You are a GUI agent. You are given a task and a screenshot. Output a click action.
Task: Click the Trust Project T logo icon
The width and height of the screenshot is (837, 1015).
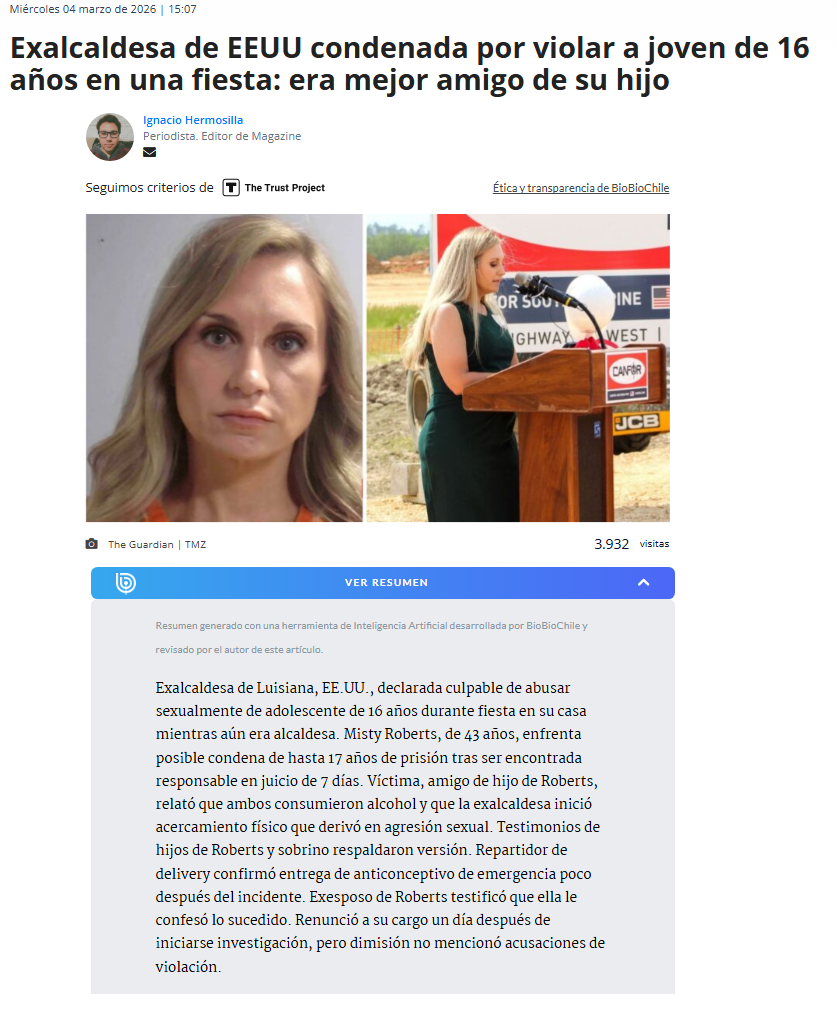click(231, 188)
